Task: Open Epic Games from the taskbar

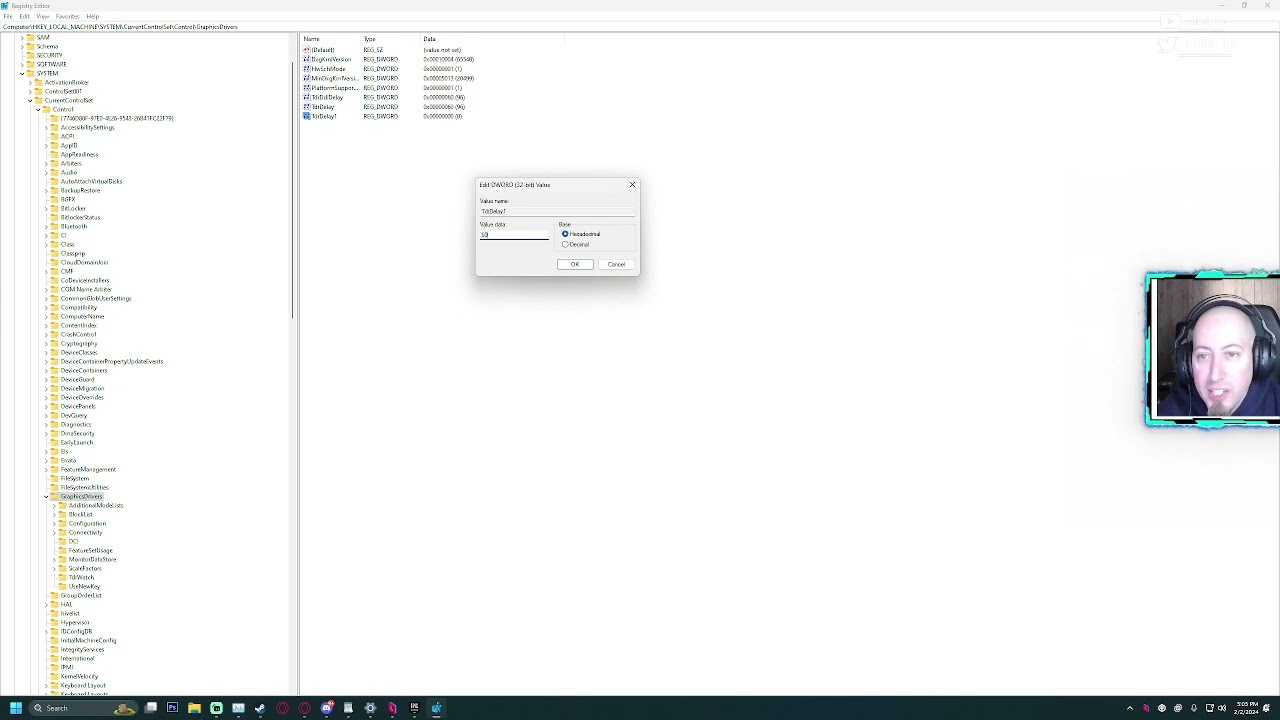Action: (x=414, y=708)
